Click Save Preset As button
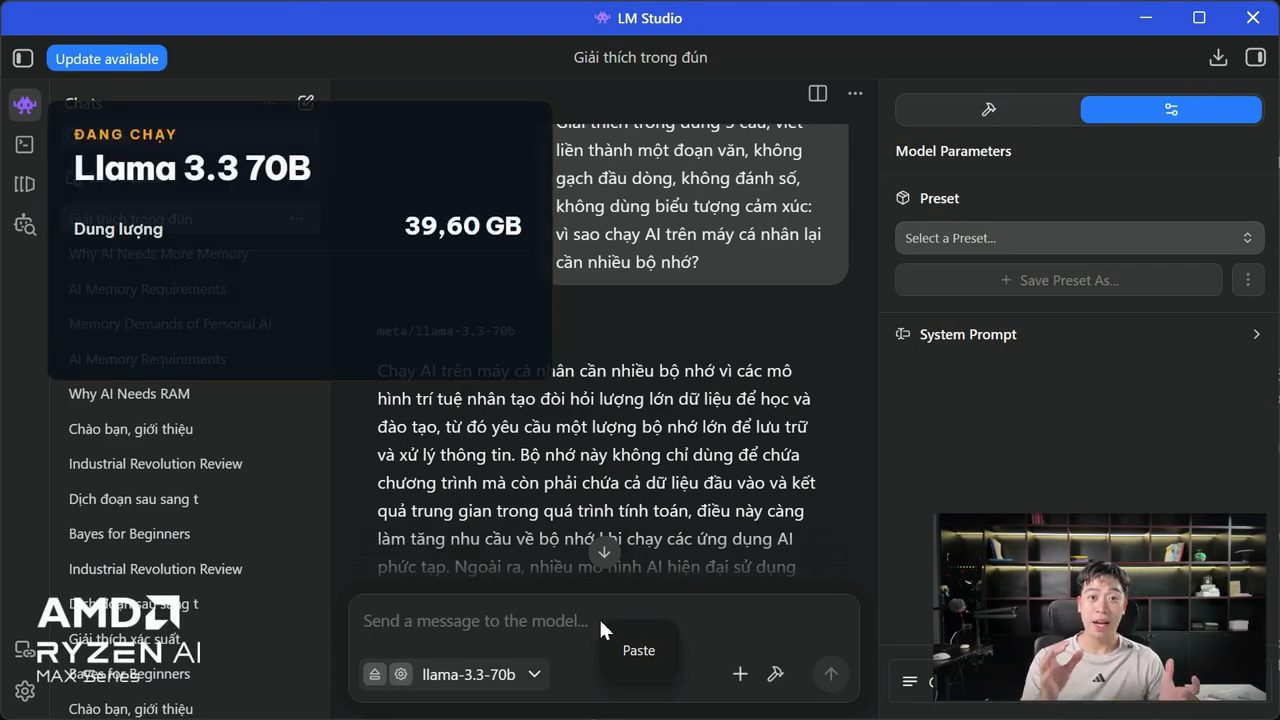 pyautogui.click(x=1059, y=280)
